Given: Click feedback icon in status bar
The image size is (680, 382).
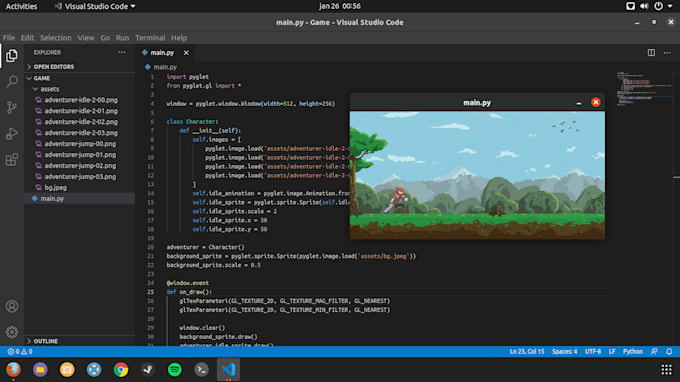Looking at the screenshot, I should click(654, 352).
